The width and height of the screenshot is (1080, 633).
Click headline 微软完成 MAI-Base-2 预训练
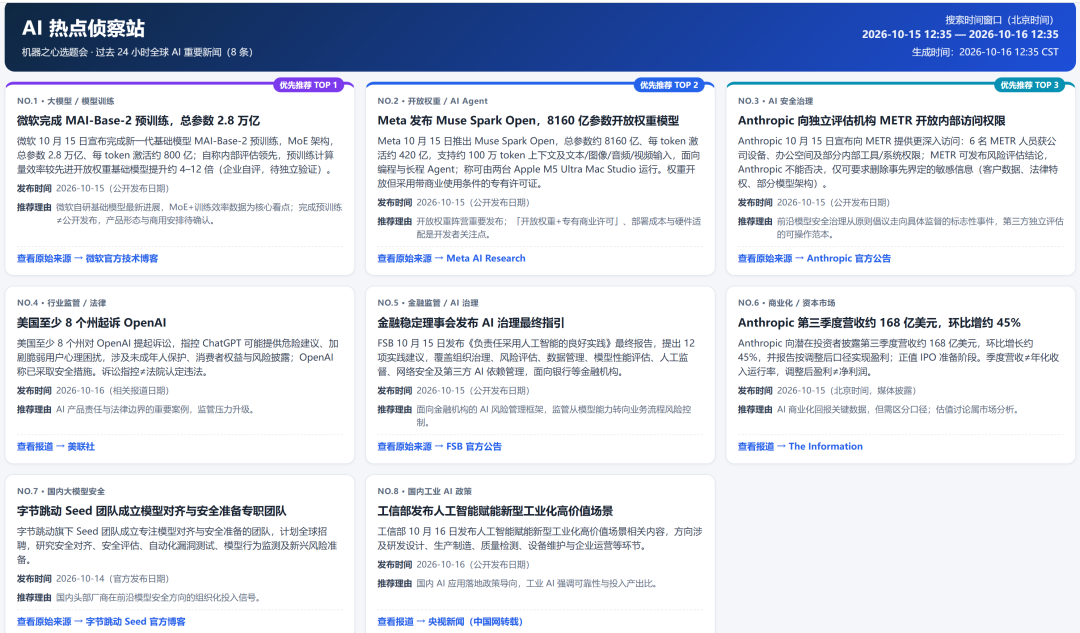(x=138, y=121)
